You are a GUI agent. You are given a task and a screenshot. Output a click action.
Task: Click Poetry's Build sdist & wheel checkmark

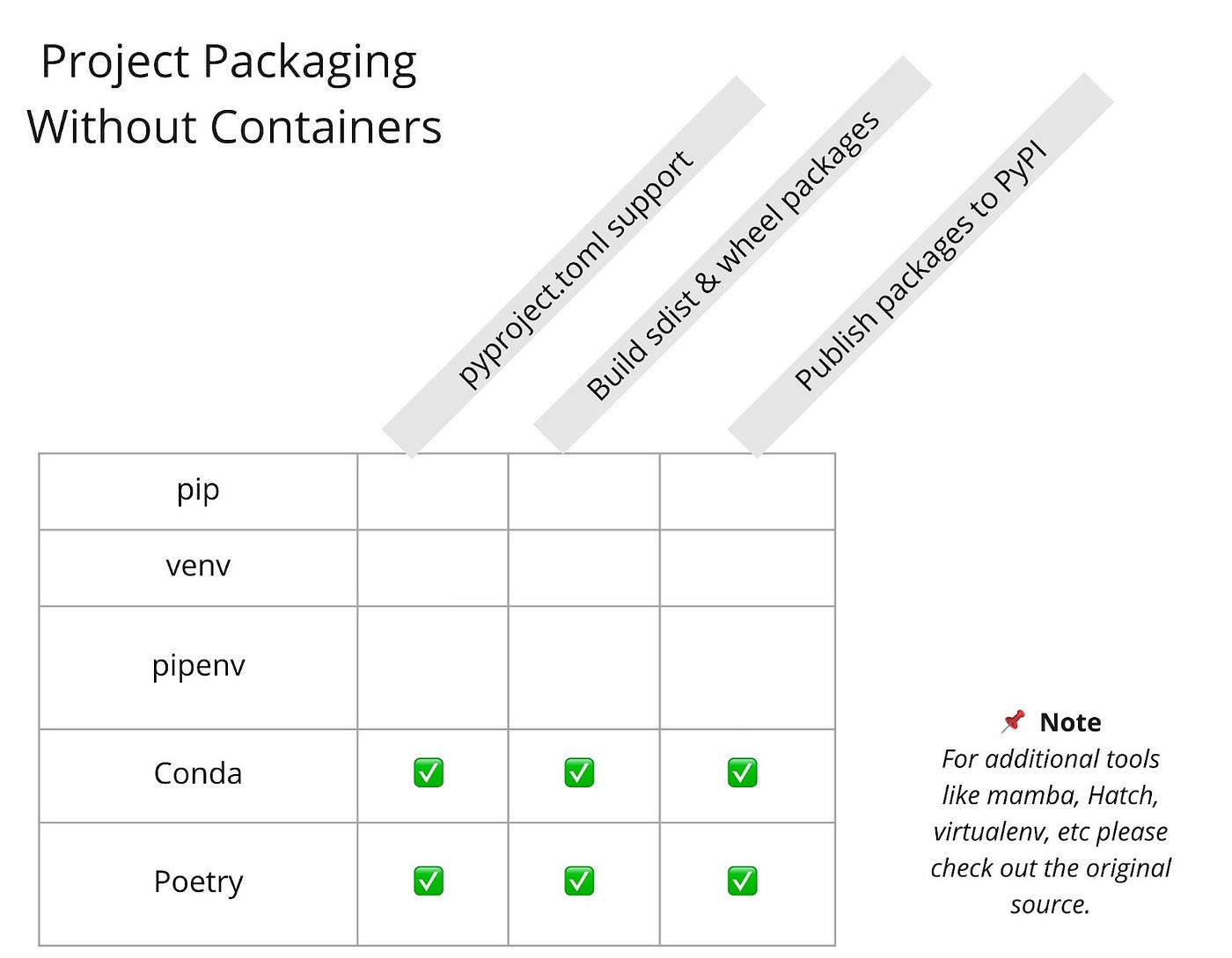pyautogui.click(x=579, y=881)
